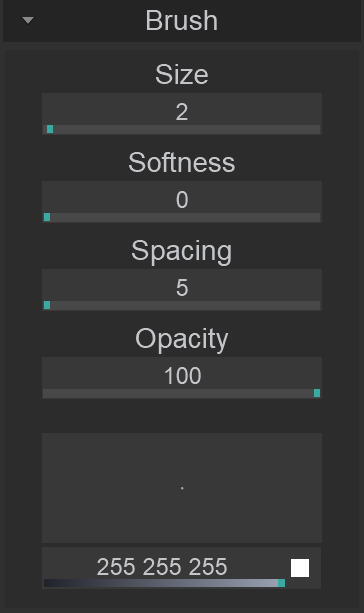Click the Softness slider teal handle
Screen dimensions: 364x613
tap(47, 217)
